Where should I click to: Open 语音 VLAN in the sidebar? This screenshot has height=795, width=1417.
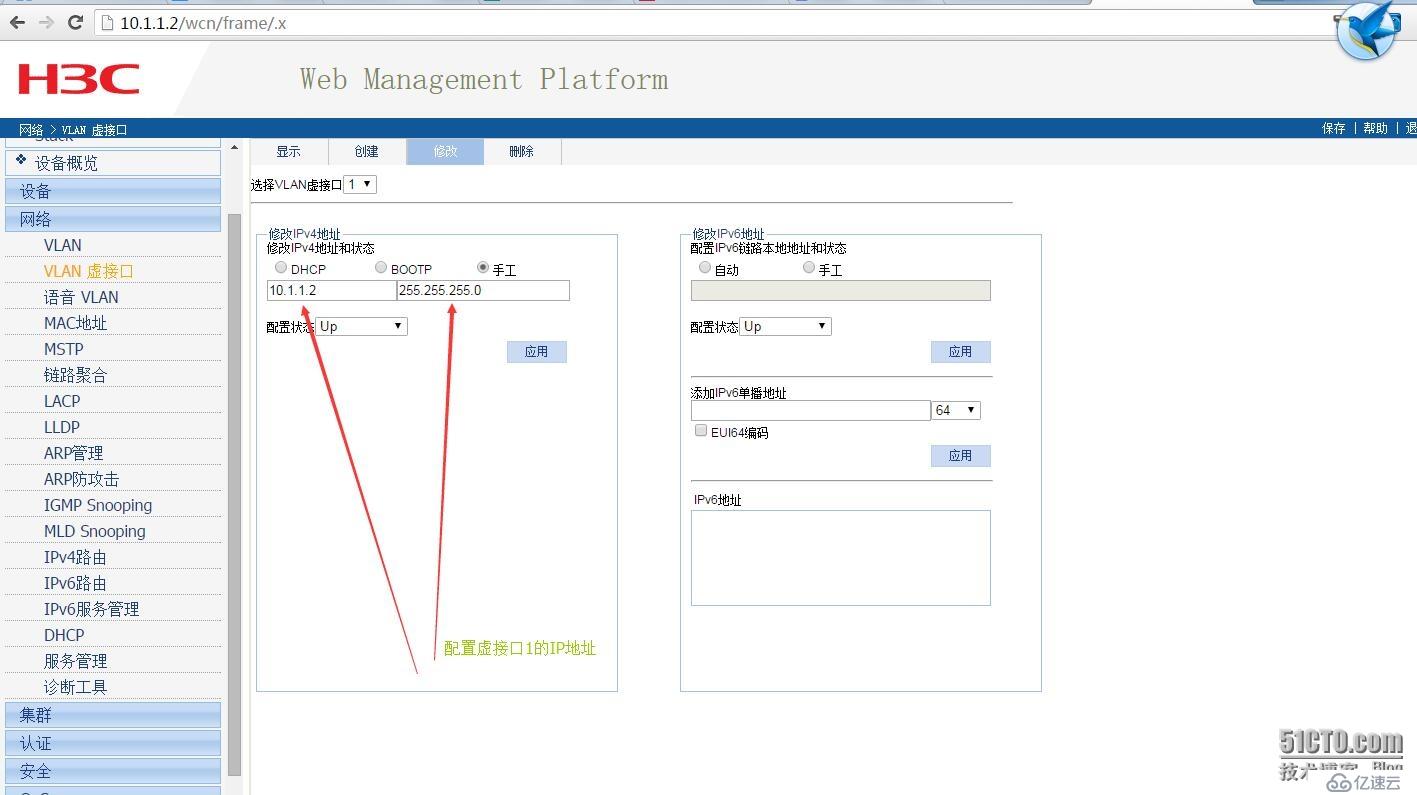tap(81, 297)
